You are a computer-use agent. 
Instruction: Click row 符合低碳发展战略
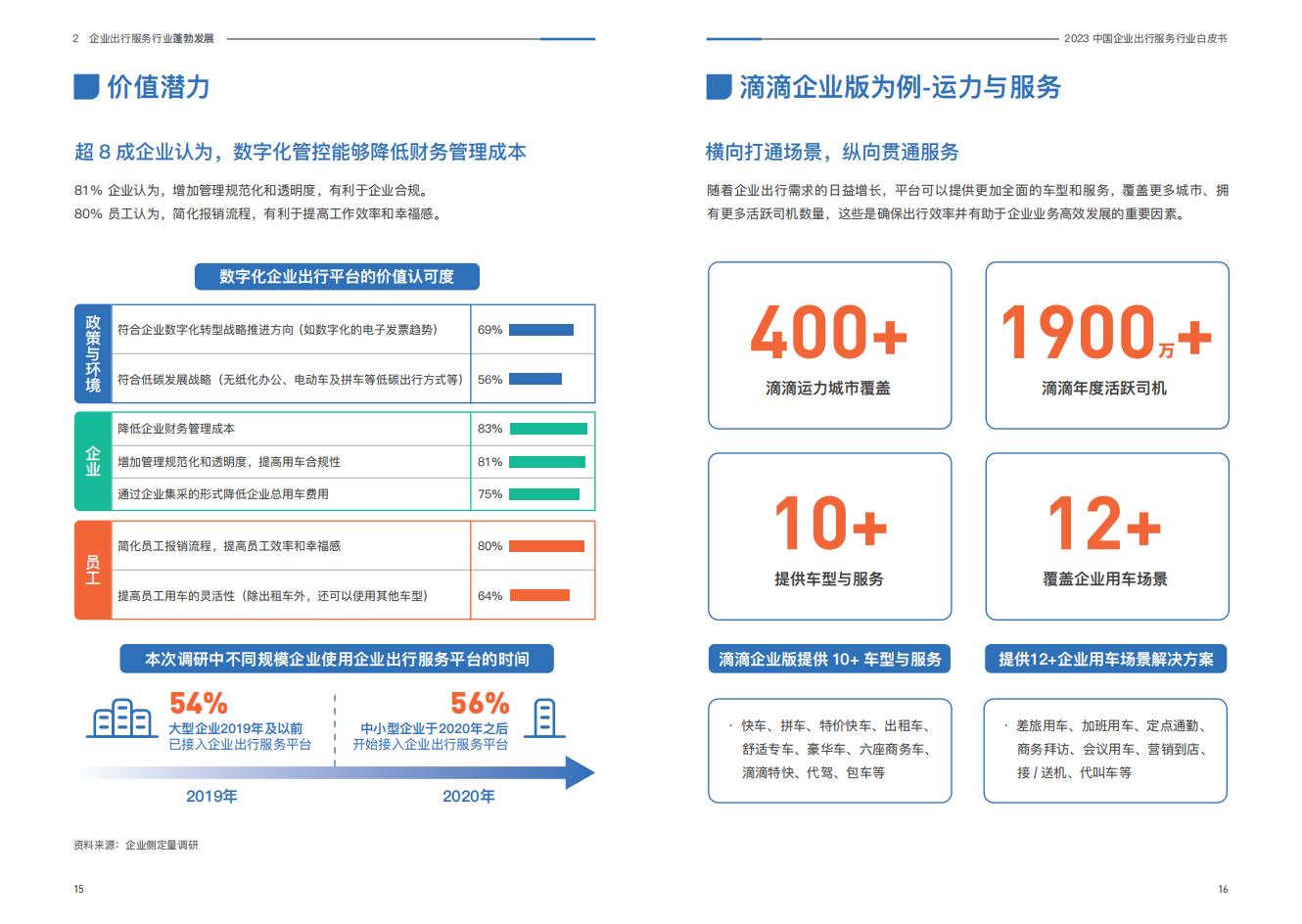point(352,379)
